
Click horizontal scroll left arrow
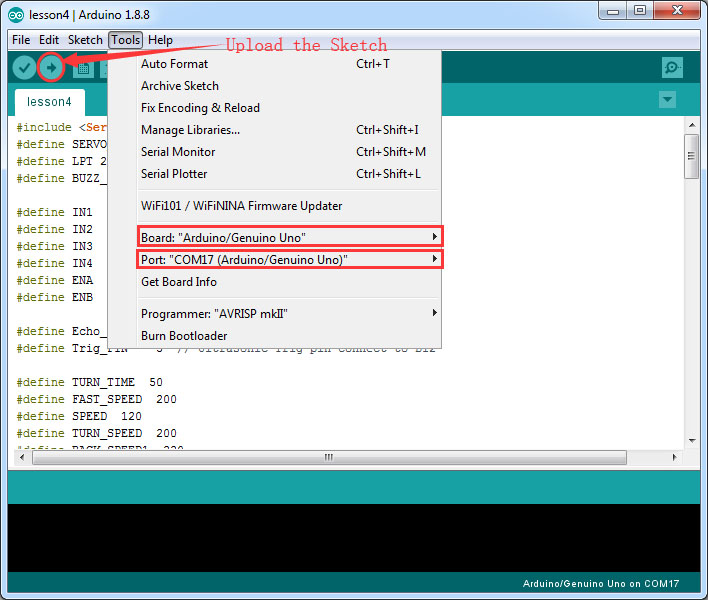[22, 457]
